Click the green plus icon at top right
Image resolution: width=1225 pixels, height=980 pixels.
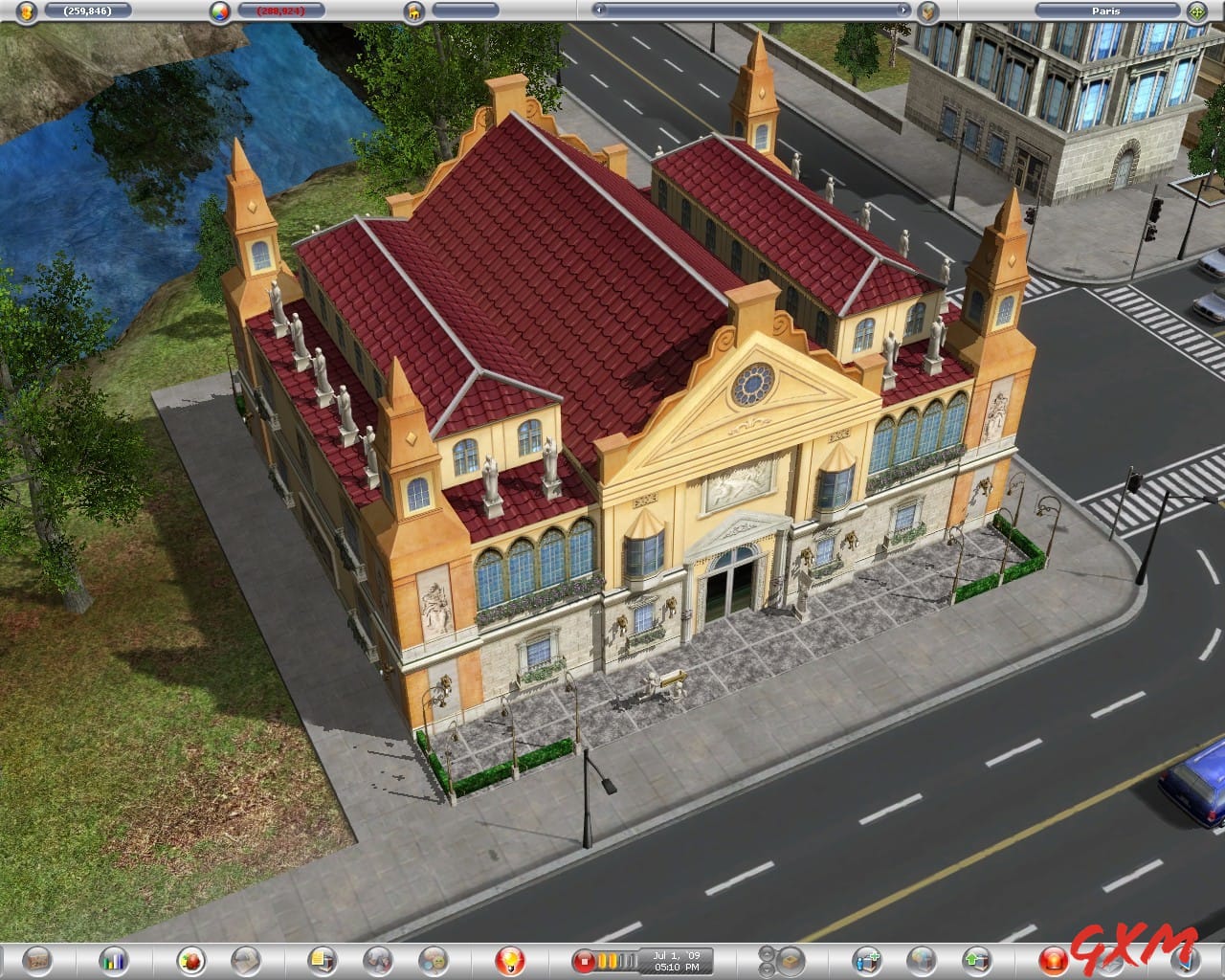coord(1197,11)
